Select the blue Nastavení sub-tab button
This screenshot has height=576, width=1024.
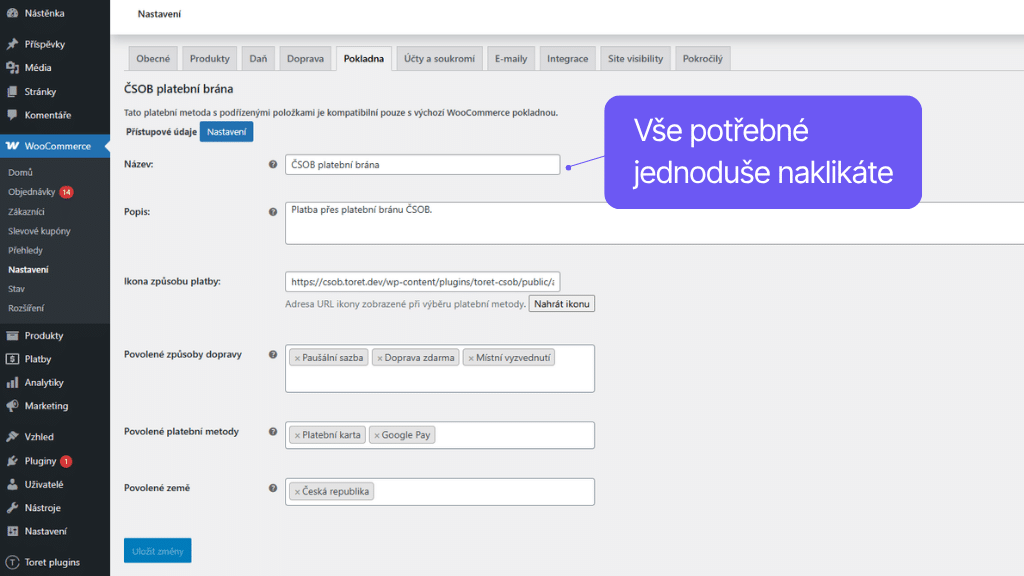click(227, 132)
